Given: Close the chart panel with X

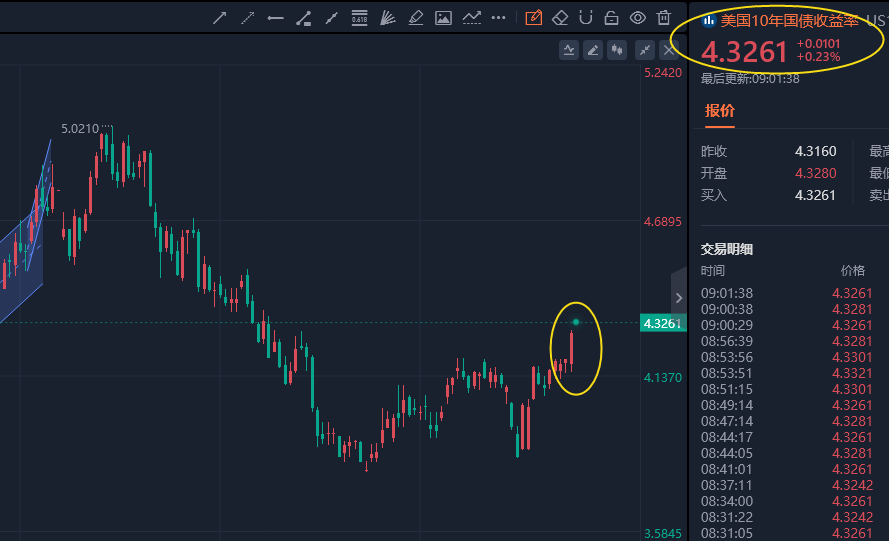Looking at the screenshot, I should pyautogui.click(x=669, y=50).
